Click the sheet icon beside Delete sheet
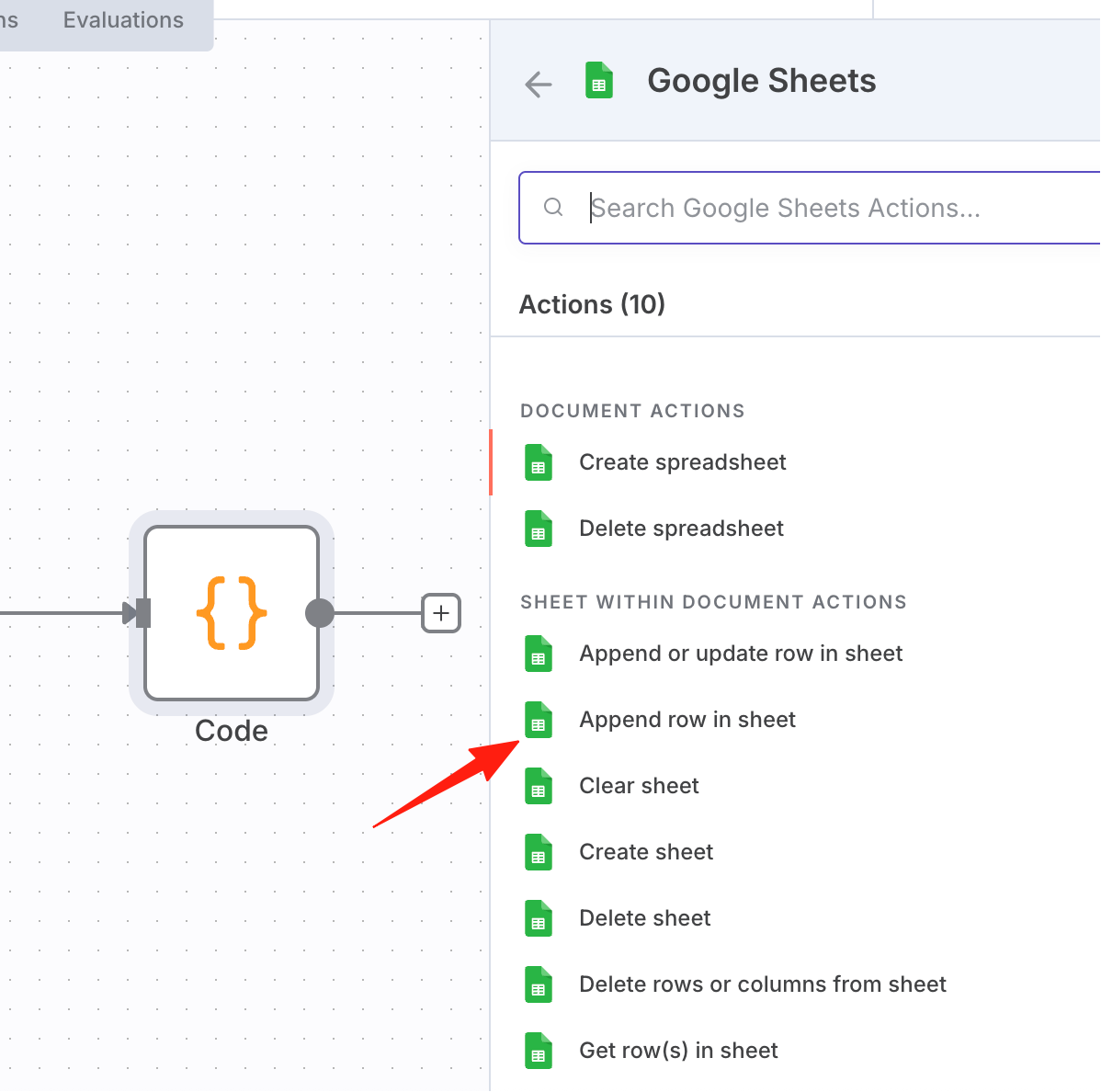The height and width of the screenshot is (1092, 1101). pyautogui.click(x=539, y=918)
